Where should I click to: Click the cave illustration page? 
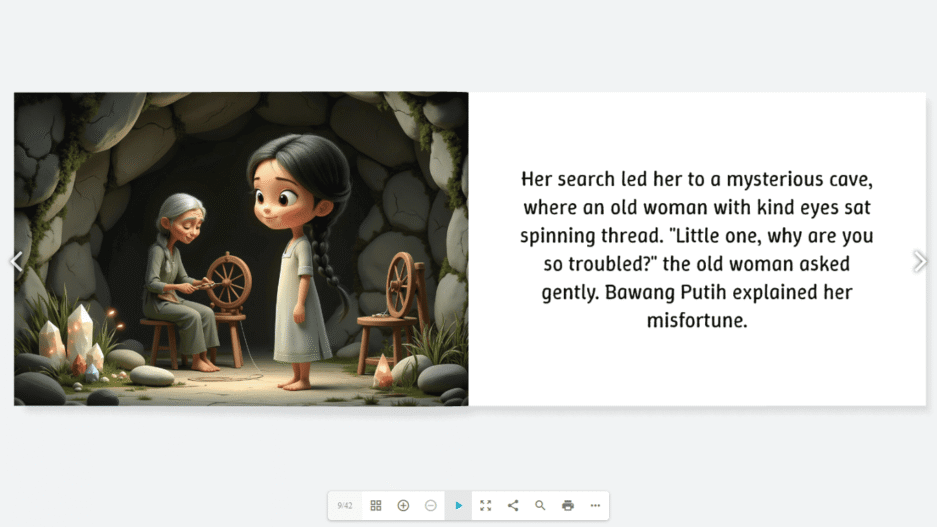click(x=241, y=249)
